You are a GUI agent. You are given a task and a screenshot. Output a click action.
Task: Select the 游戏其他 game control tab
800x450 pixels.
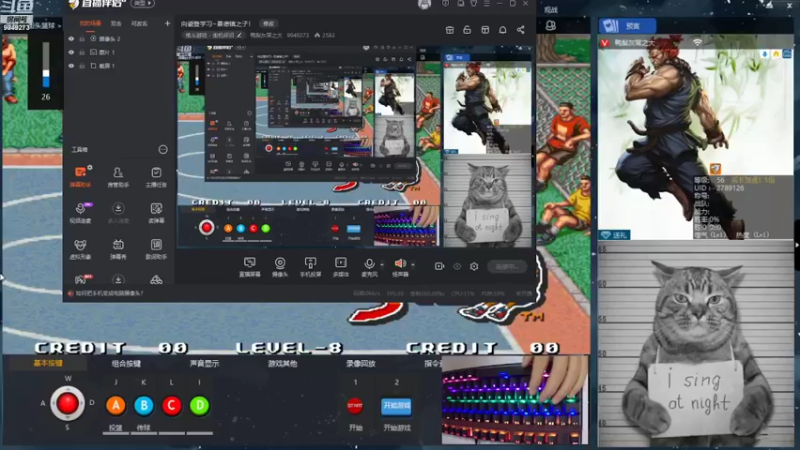pyautogui.click(x=283, y=364)
